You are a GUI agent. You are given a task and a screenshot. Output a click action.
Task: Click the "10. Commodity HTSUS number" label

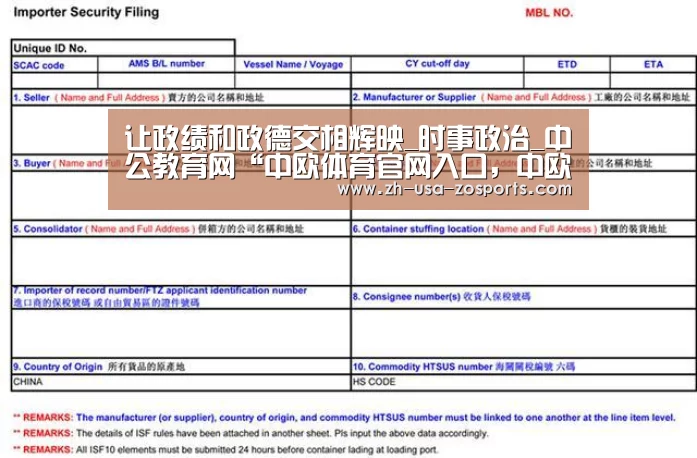pyautogui.click(x=423, y=367)
